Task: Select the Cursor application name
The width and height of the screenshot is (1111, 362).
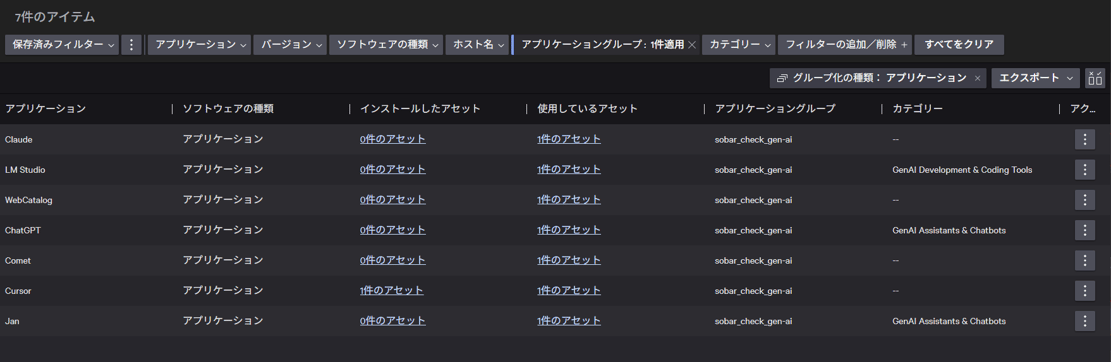Action: 18,291
